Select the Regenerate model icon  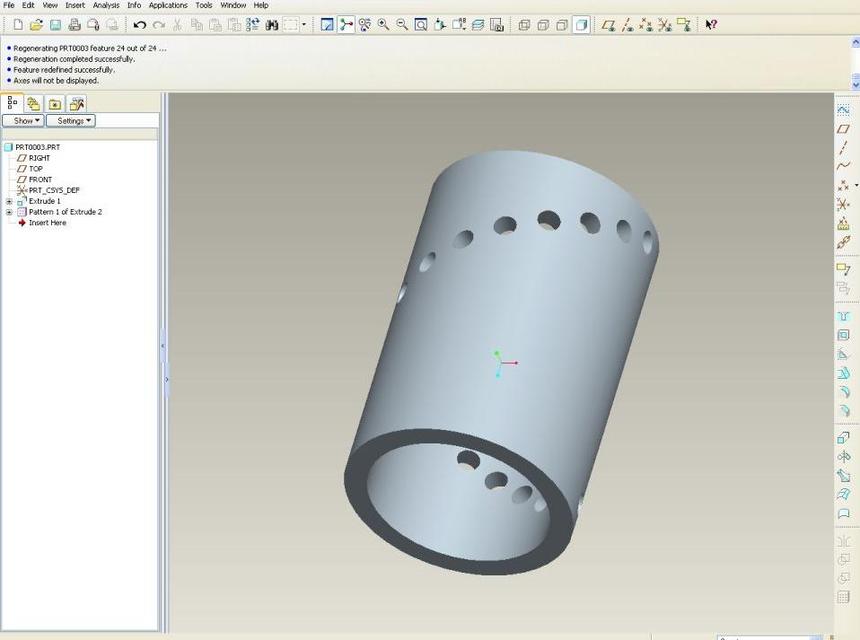tap(253, 24)
